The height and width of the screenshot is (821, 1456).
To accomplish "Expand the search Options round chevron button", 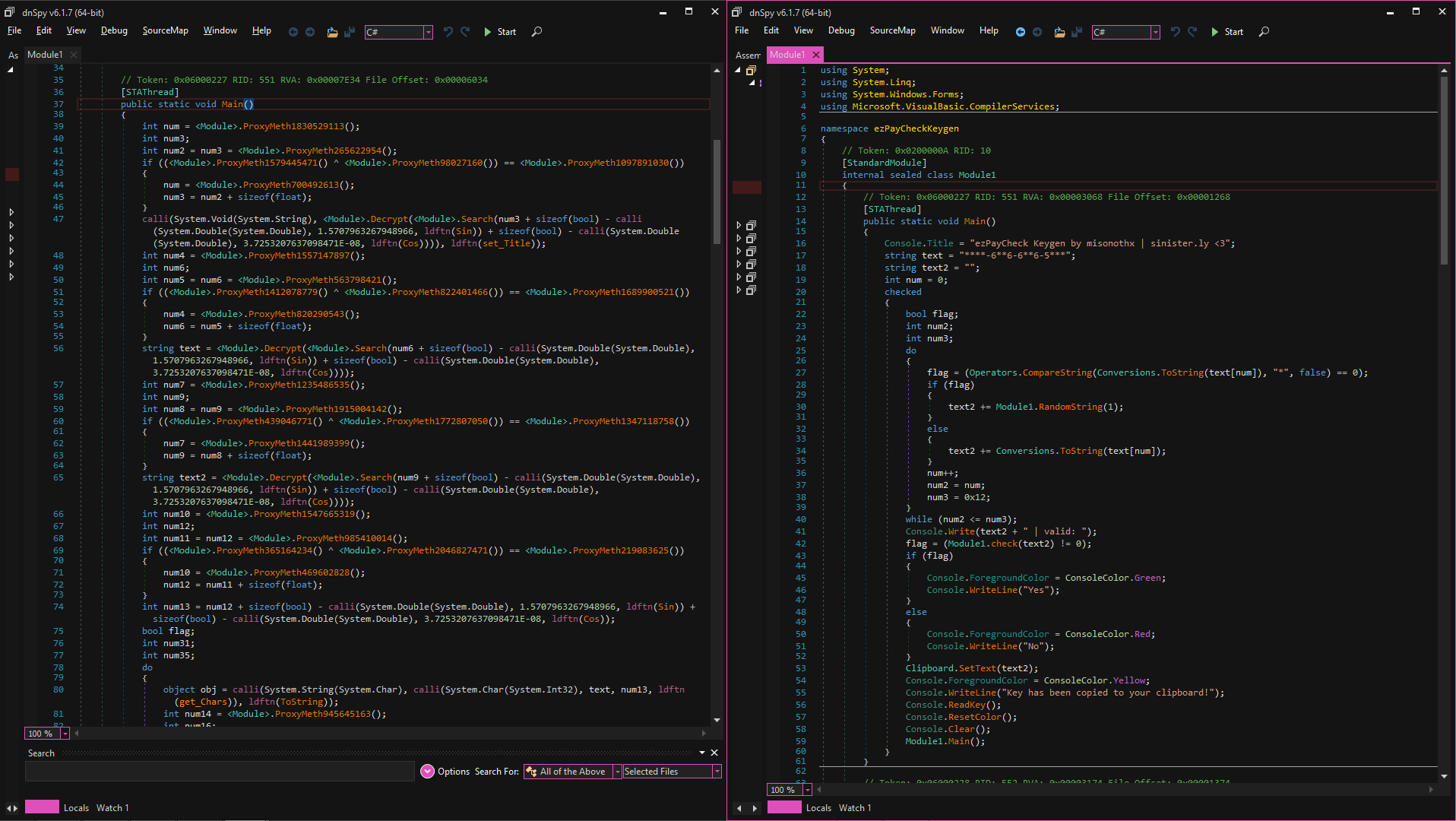I will pyautogui.click(x=427, y=772).
